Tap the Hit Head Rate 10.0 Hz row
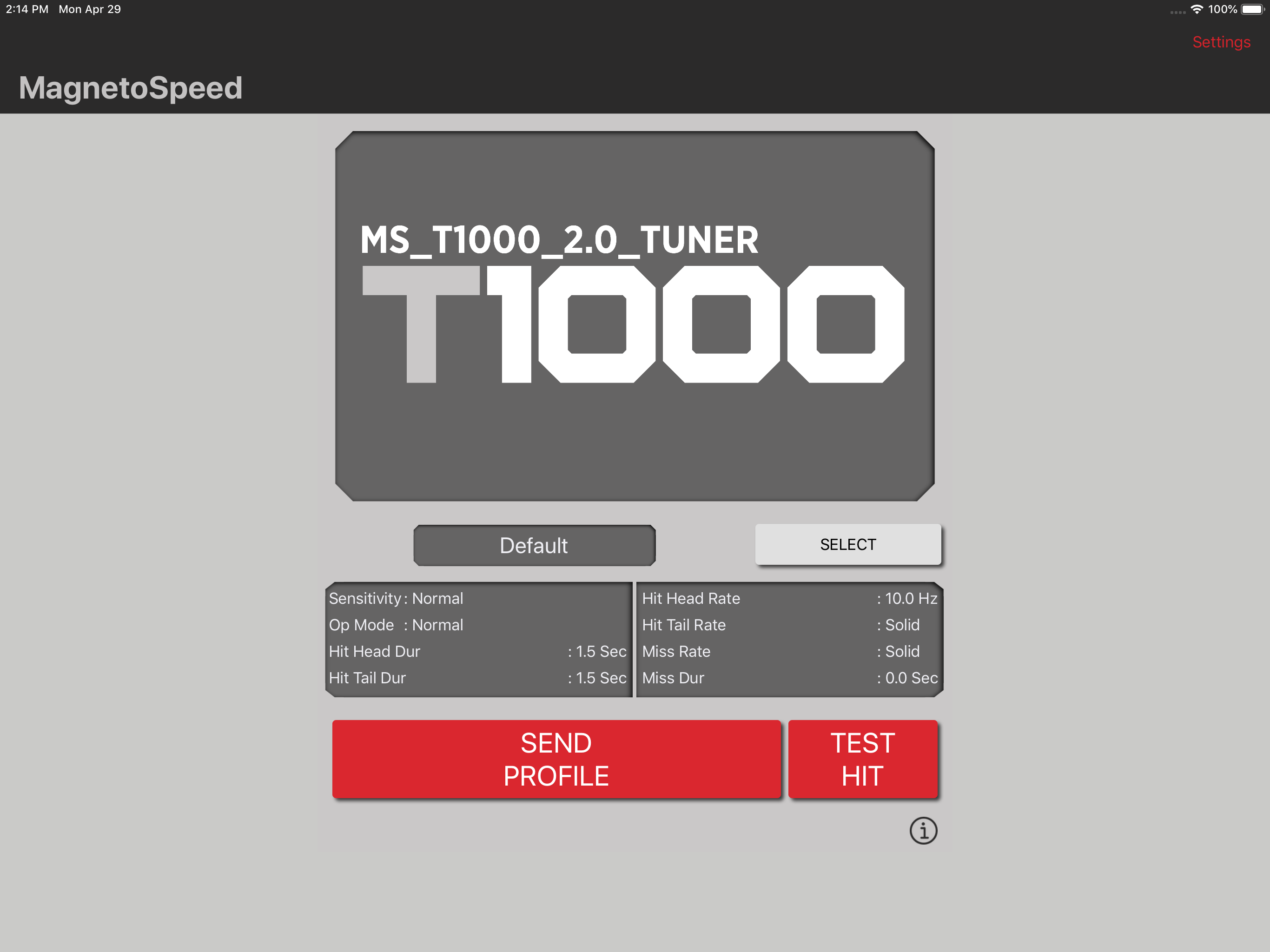This screenshot has width=1270, height=952. click(x=789, y=598)
